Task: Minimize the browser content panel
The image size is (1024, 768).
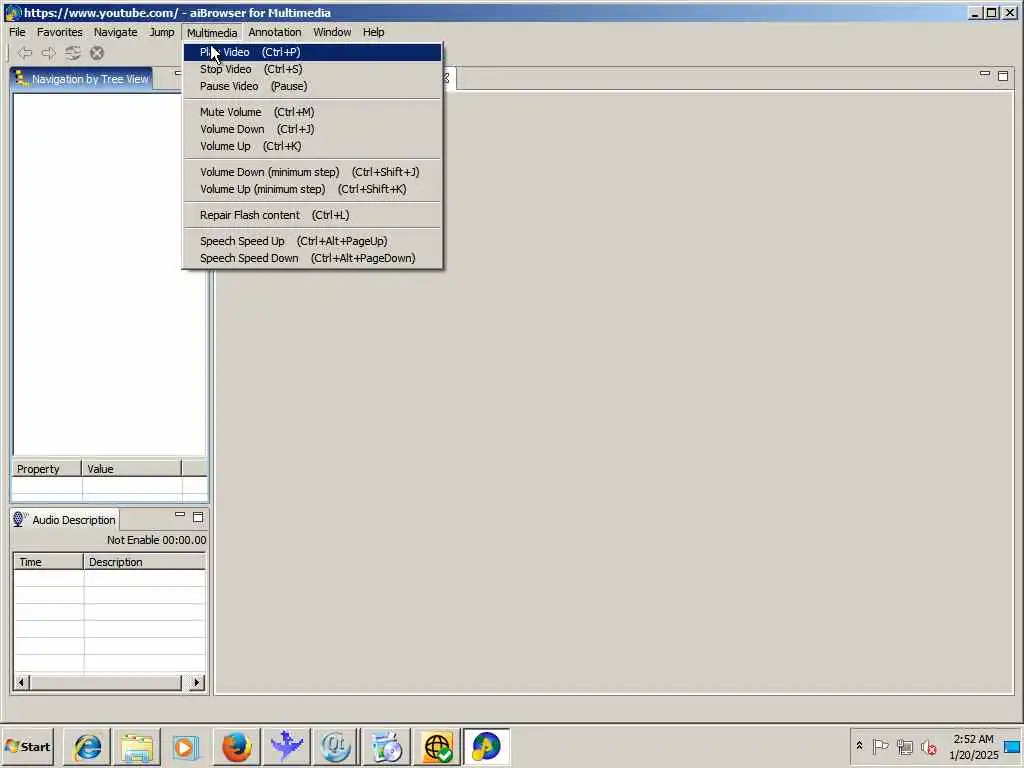Action: [985, 73]
